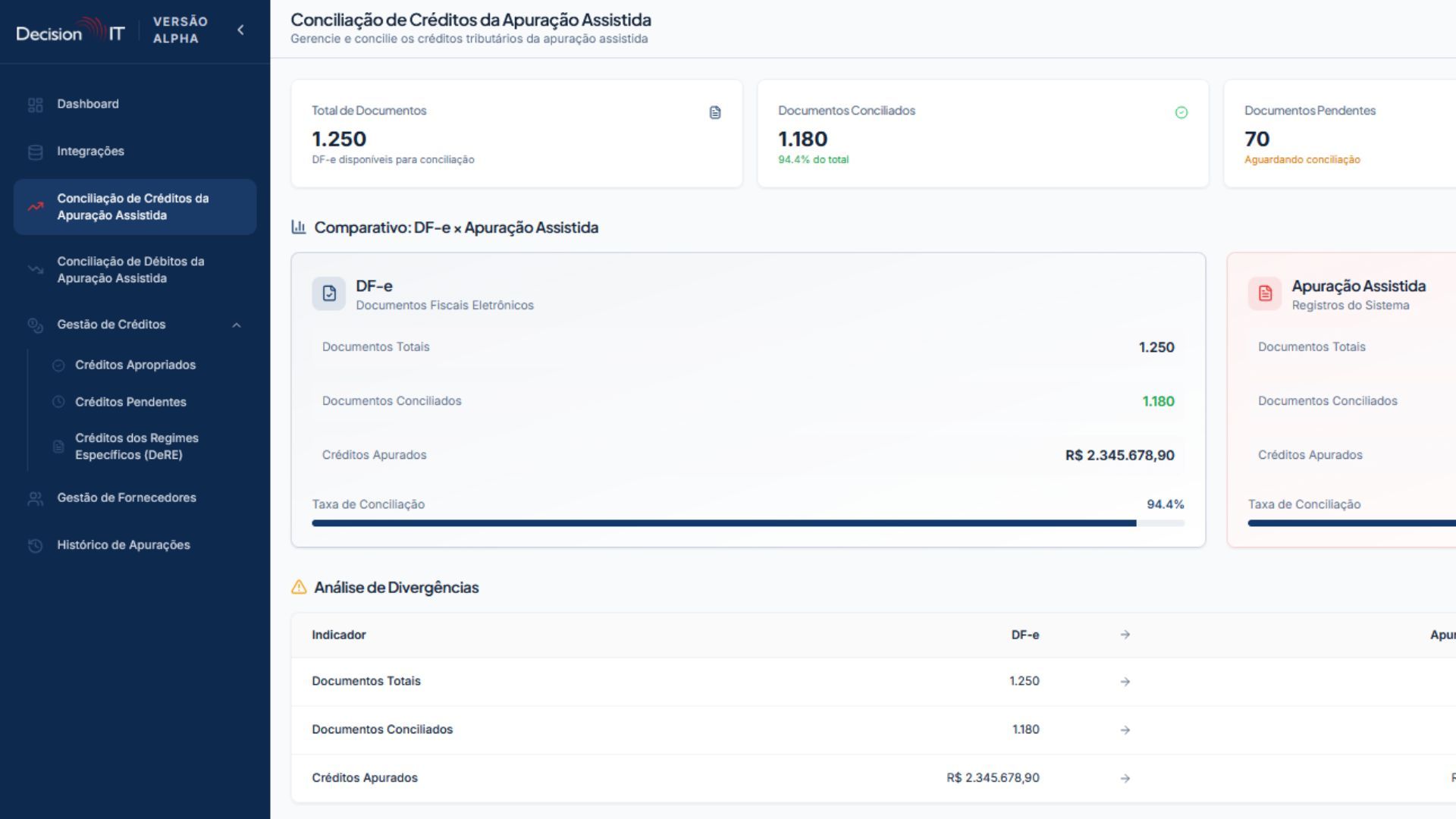The height and width of the screenshot is (819, 1456).
Task: Select the red trending-up Conciliação de Créditos icon
Action: pos(35,207)
